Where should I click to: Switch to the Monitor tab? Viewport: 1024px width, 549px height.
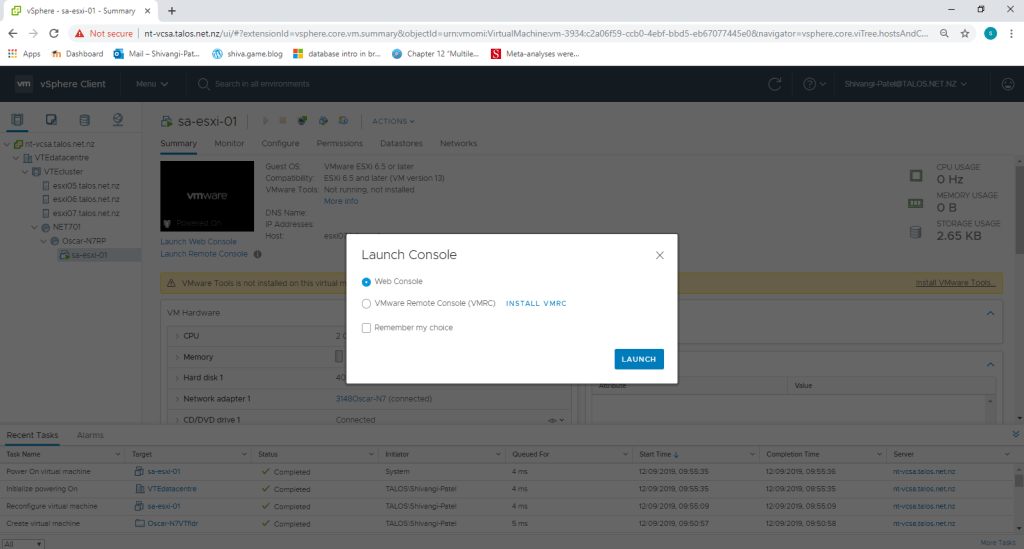229,144
